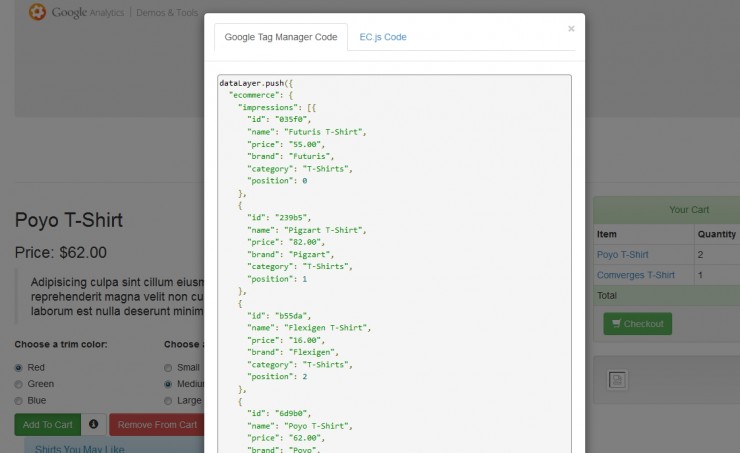The image size is (740, 453).
Task: Click the Price: $62.00 text
Action: click(x=60, y=252)
